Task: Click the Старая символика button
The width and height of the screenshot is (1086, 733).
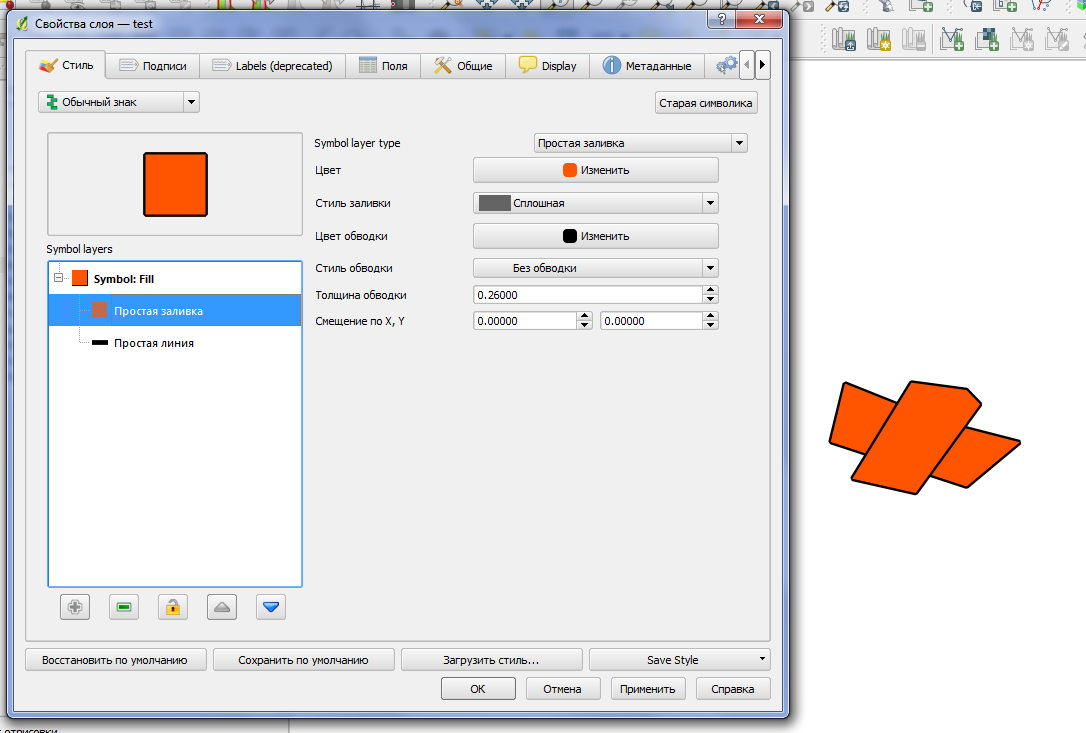Action: click(x=705, y=102)
